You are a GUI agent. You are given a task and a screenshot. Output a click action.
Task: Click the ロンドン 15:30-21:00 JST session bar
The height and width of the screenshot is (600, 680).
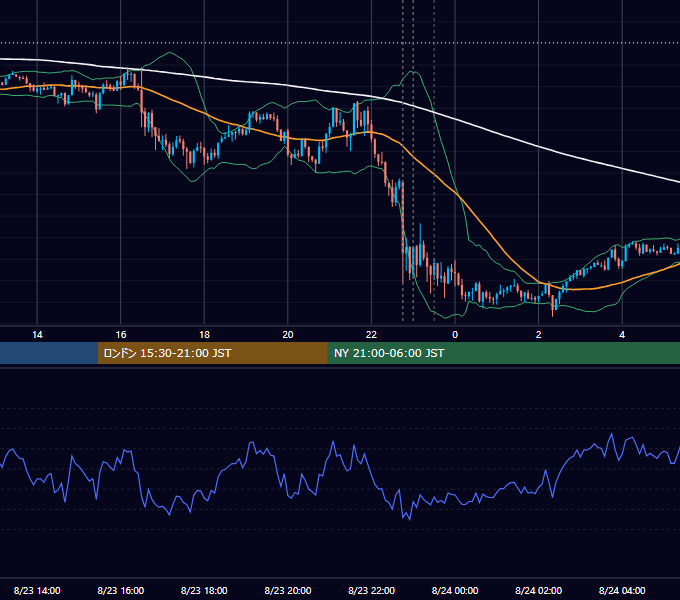coord(212,353)
